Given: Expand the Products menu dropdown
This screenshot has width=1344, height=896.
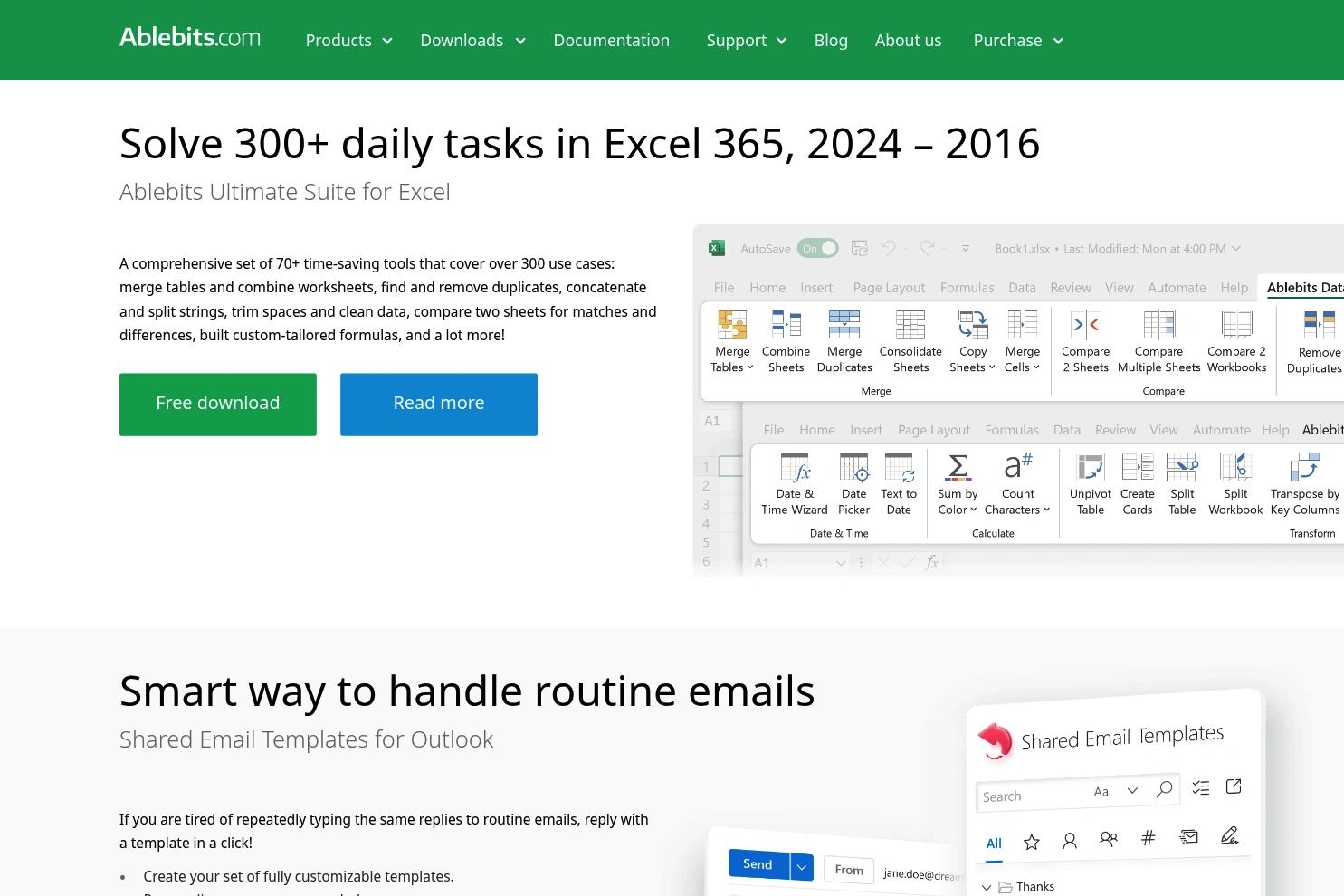Looking at the screenshot, I should tap(348, 41).
